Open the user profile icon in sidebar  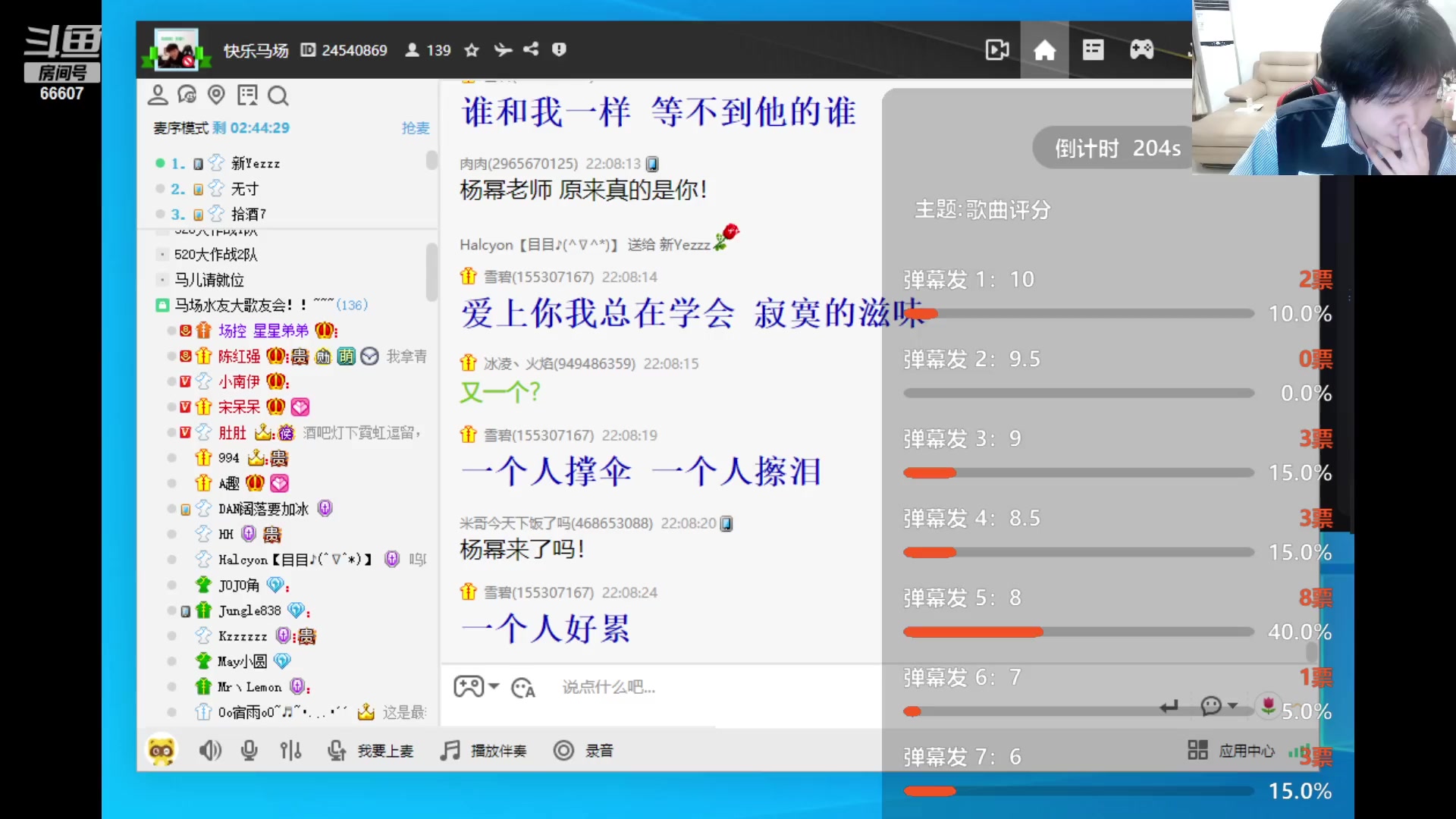click(x=158, y=95)
